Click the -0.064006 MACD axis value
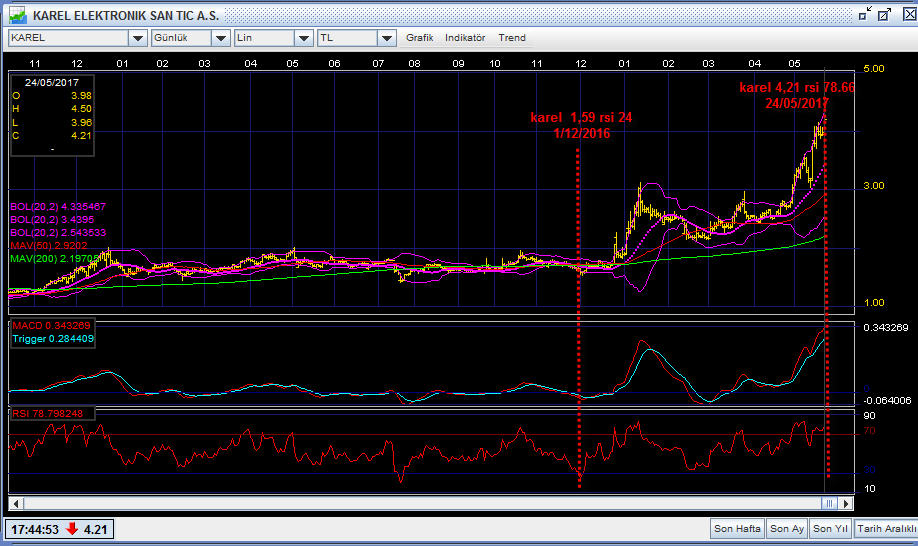This screenshot has width=918, height=546. pos(887,401)
